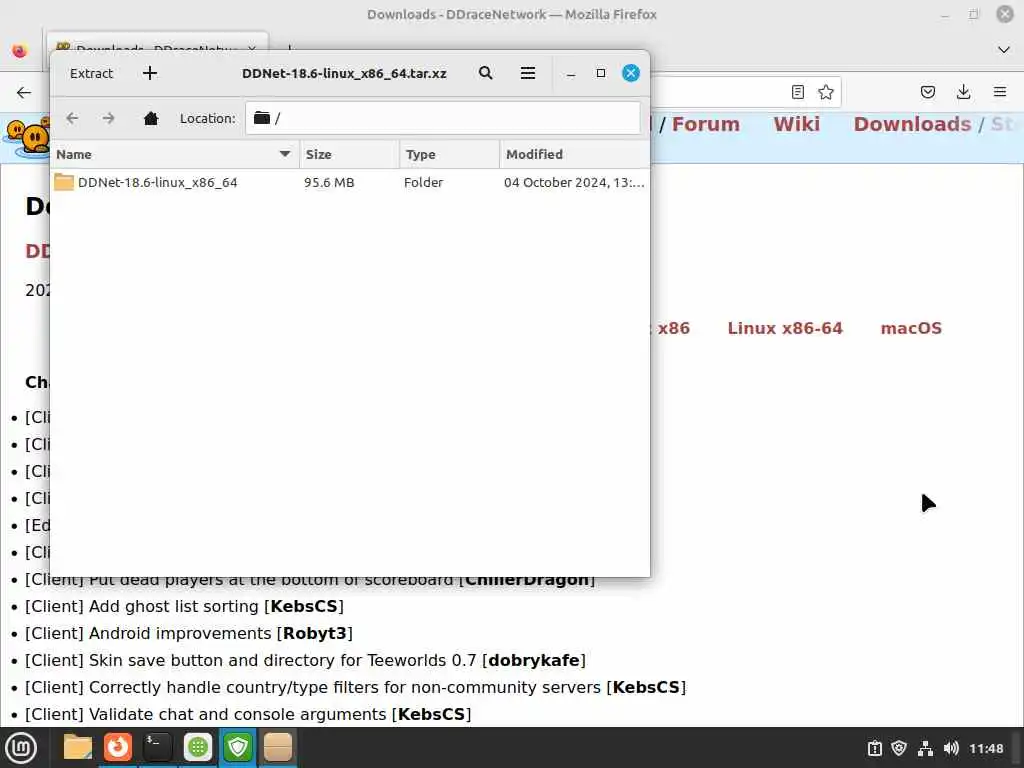Go back in archive manager location history

72,118
